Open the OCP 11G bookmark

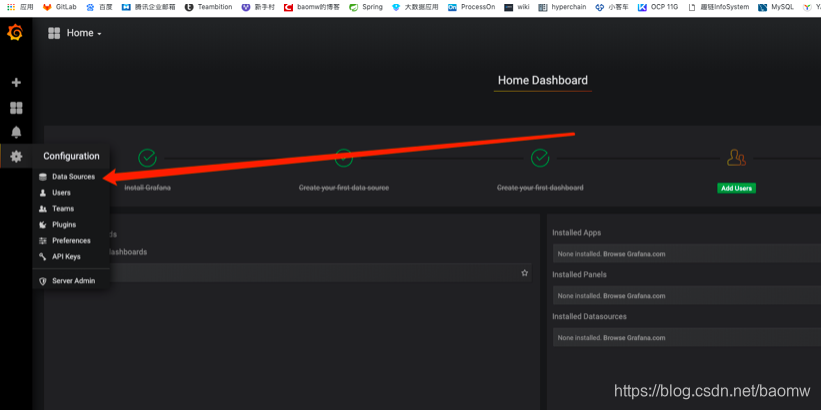pyautogui.click(x=658, y=7)
